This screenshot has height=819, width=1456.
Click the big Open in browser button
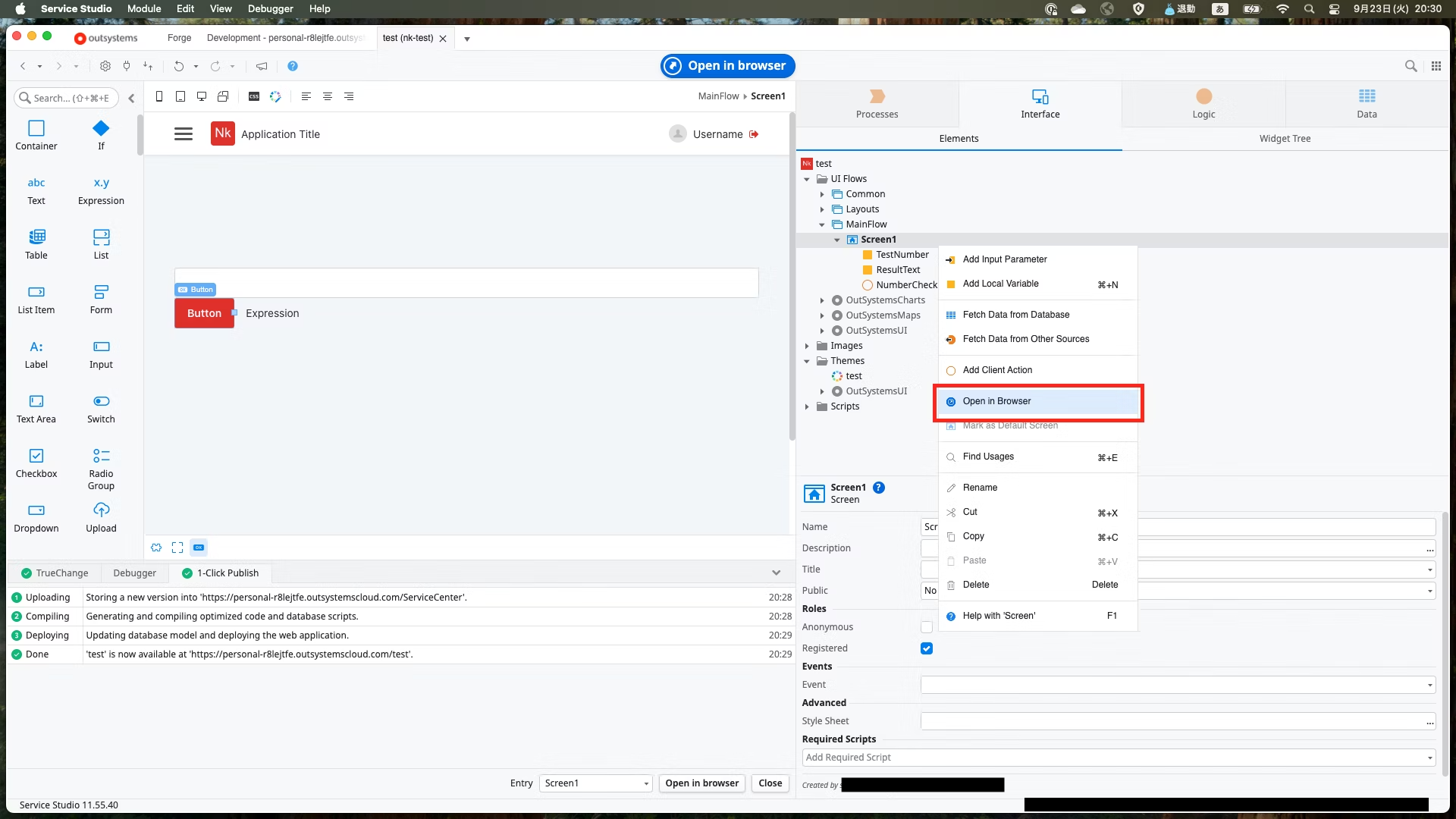click(x=727, y=66)
